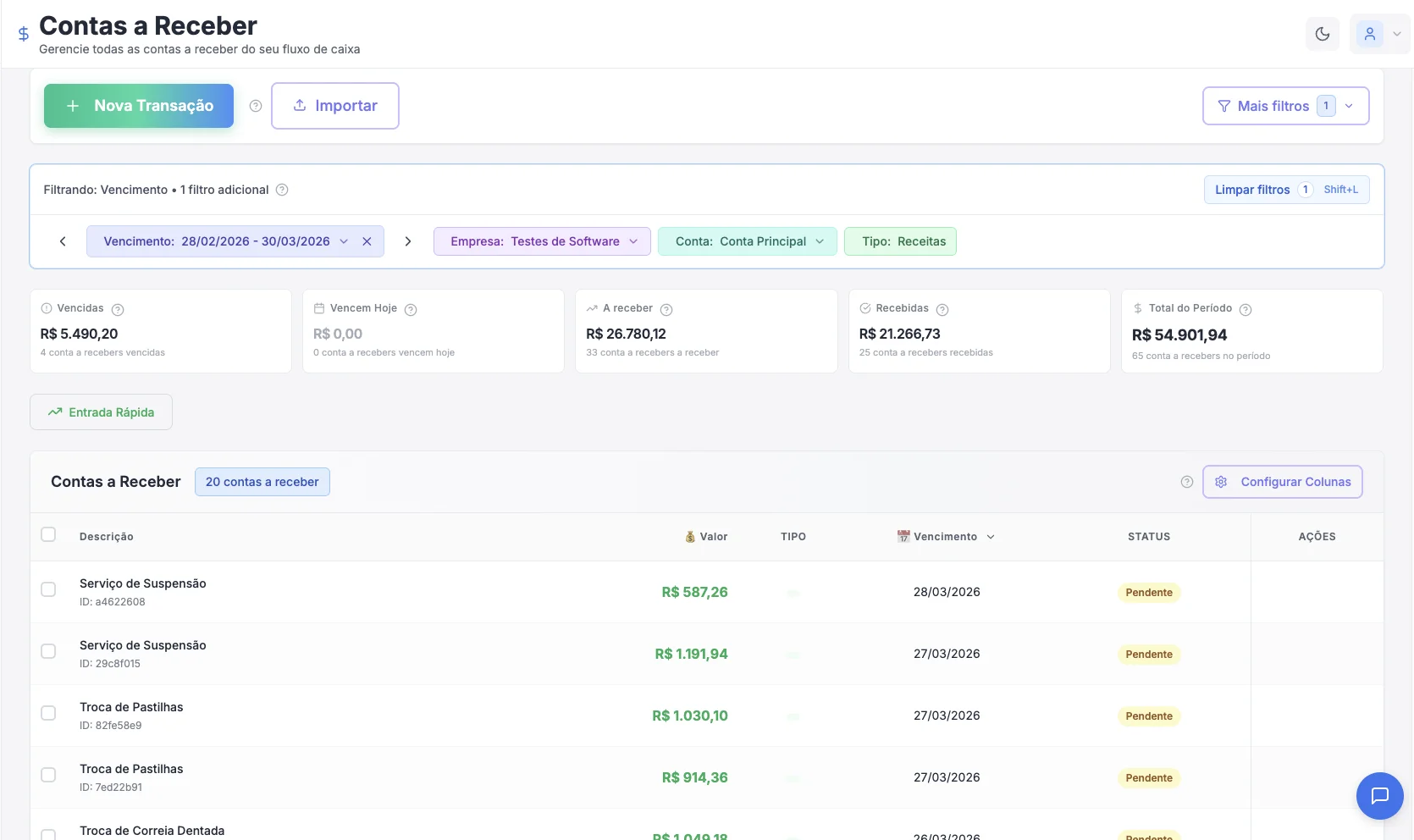Select all rows with header checkbox

click(48, 534)
